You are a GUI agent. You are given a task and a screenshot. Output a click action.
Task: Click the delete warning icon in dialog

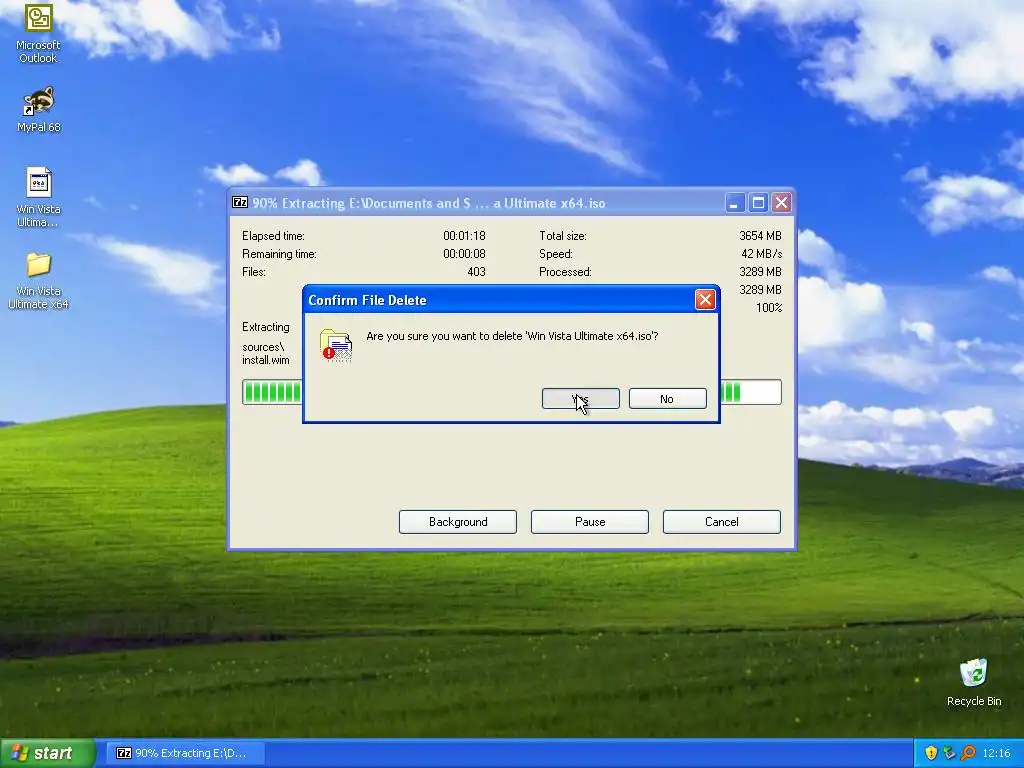click(336, 345)
